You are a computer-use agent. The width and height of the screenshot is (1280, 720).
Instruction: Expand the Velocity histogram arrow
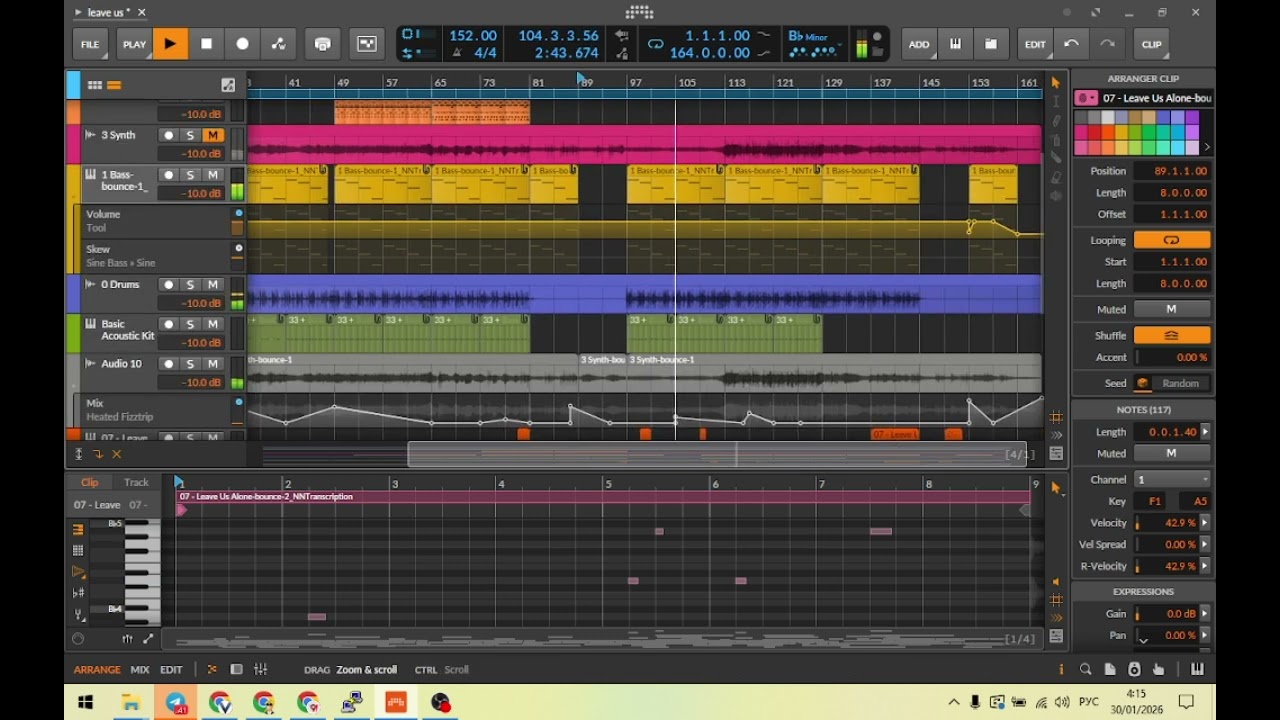point(1205,523)
